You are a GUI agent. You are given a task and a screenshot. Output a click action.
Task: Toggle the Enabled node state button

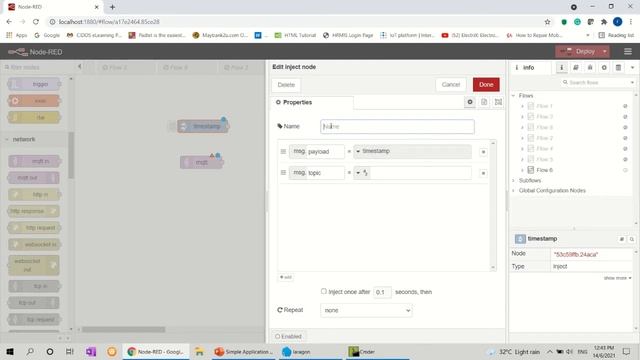coord(289,336)
